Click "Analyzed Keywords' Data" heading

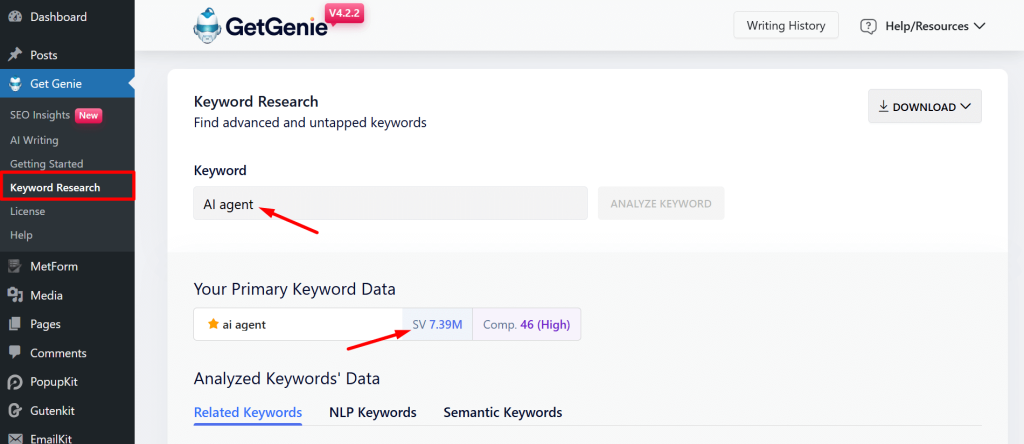pyautogui.click(x=287, y=378)
